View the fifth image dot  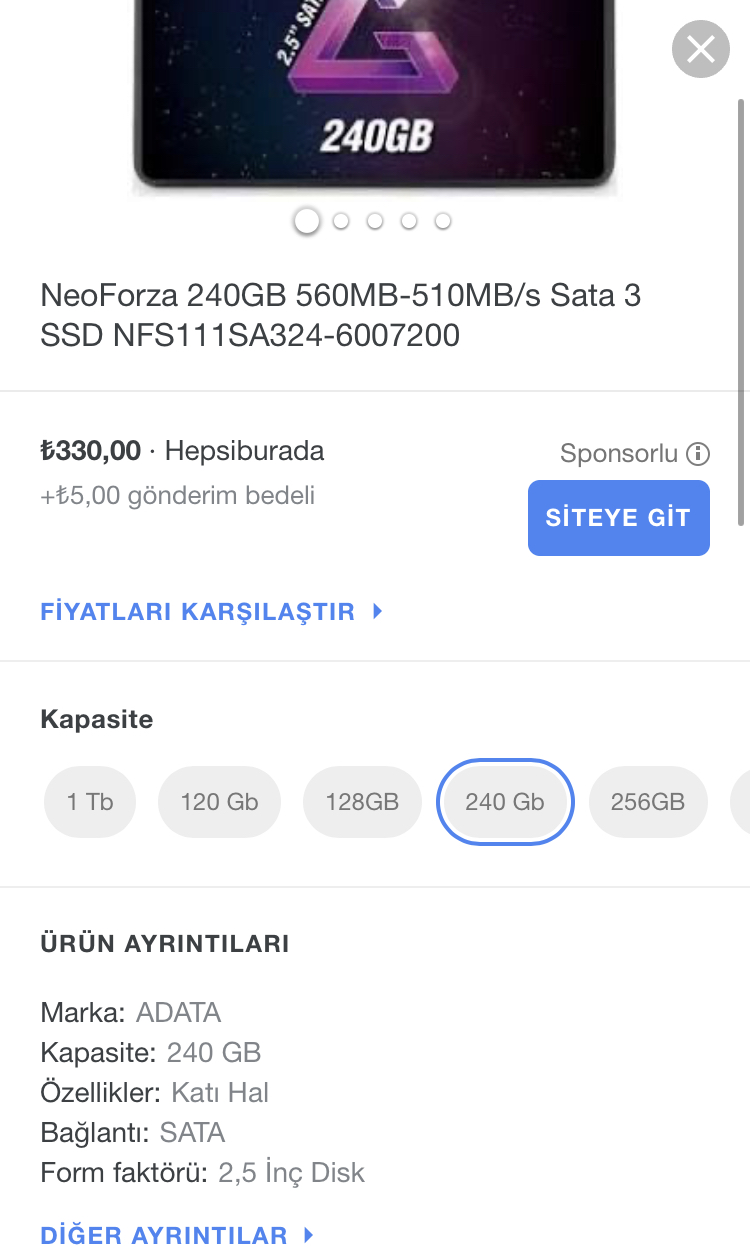pos(443,221)
